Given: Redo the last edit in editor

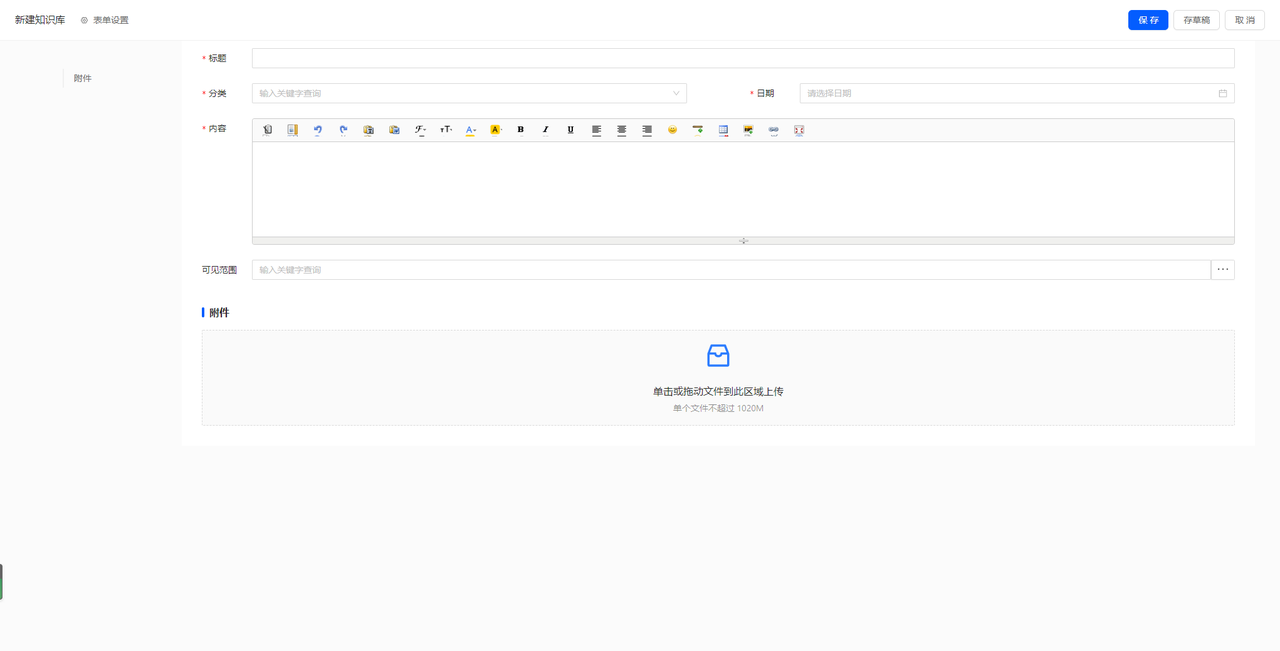Looking at the screenshot, I should point(343,130).
